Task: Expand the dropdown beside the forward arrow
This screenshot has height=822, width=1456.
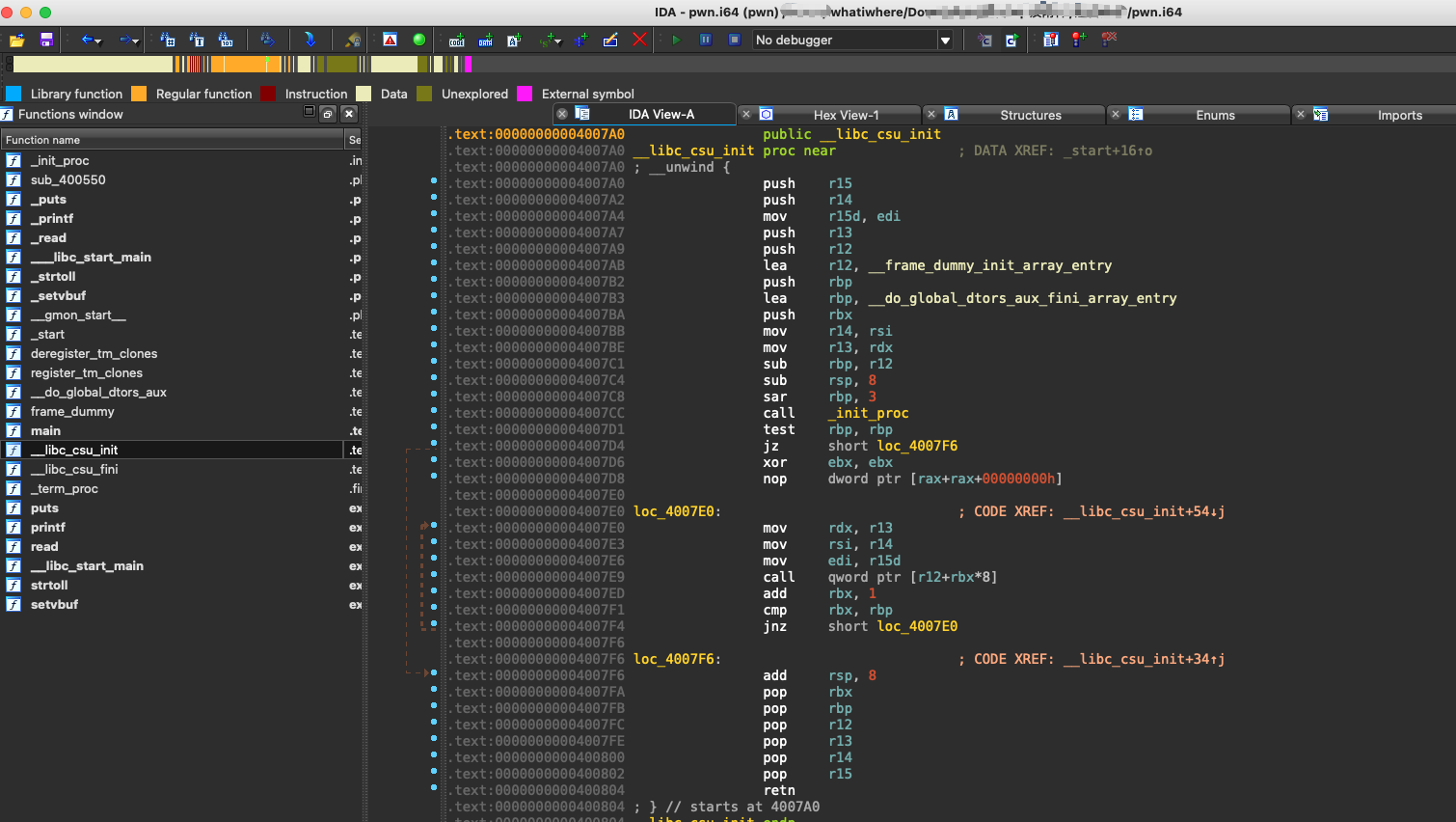Action: [136, 41]
